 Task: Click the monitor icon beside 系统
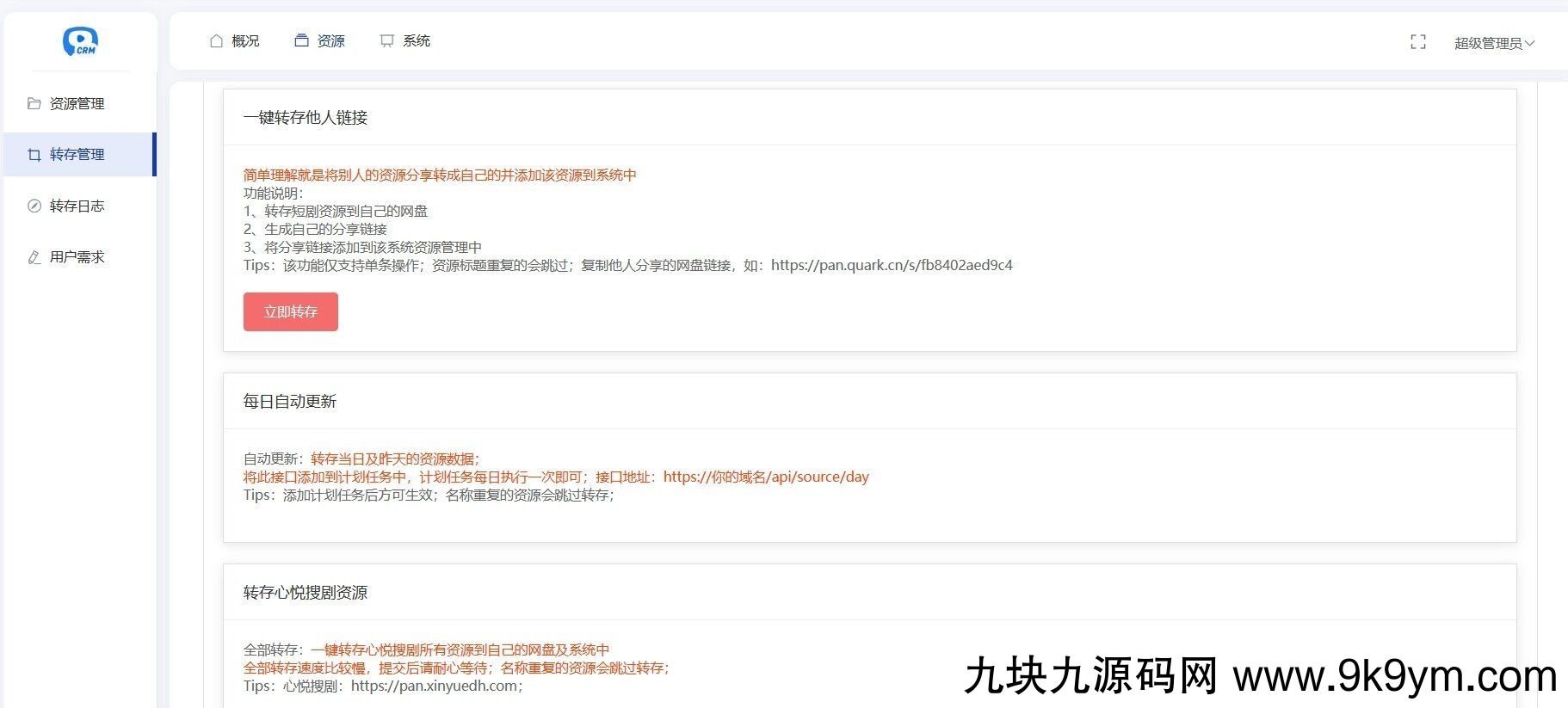pyautogui.click(x=387, y=40)
